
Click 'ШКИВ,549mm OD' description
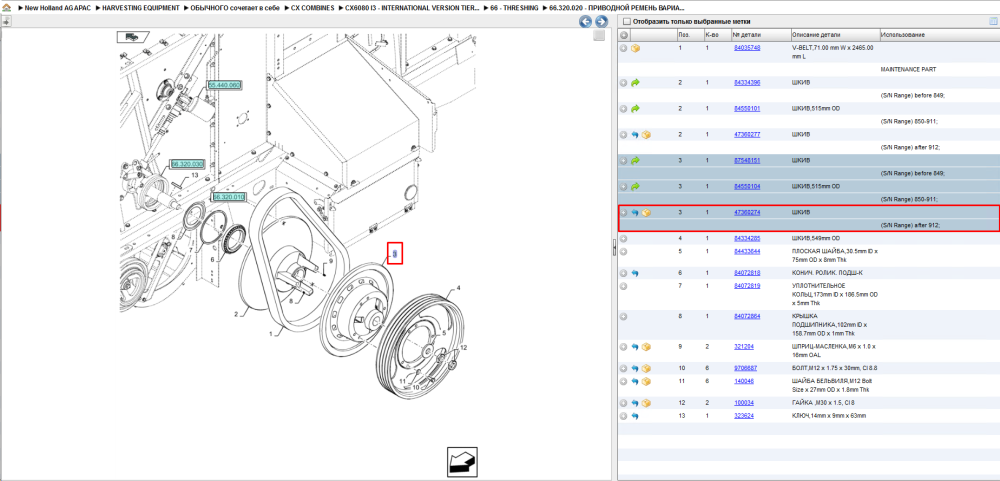[x=816, y=239]
